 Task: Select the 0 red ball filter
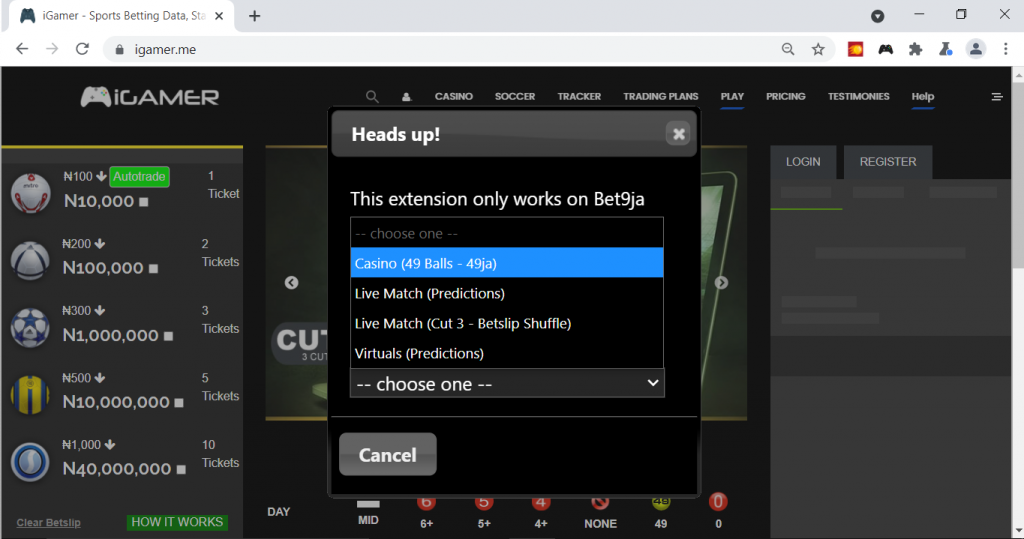pyautogui.click(x=718, y=502)
